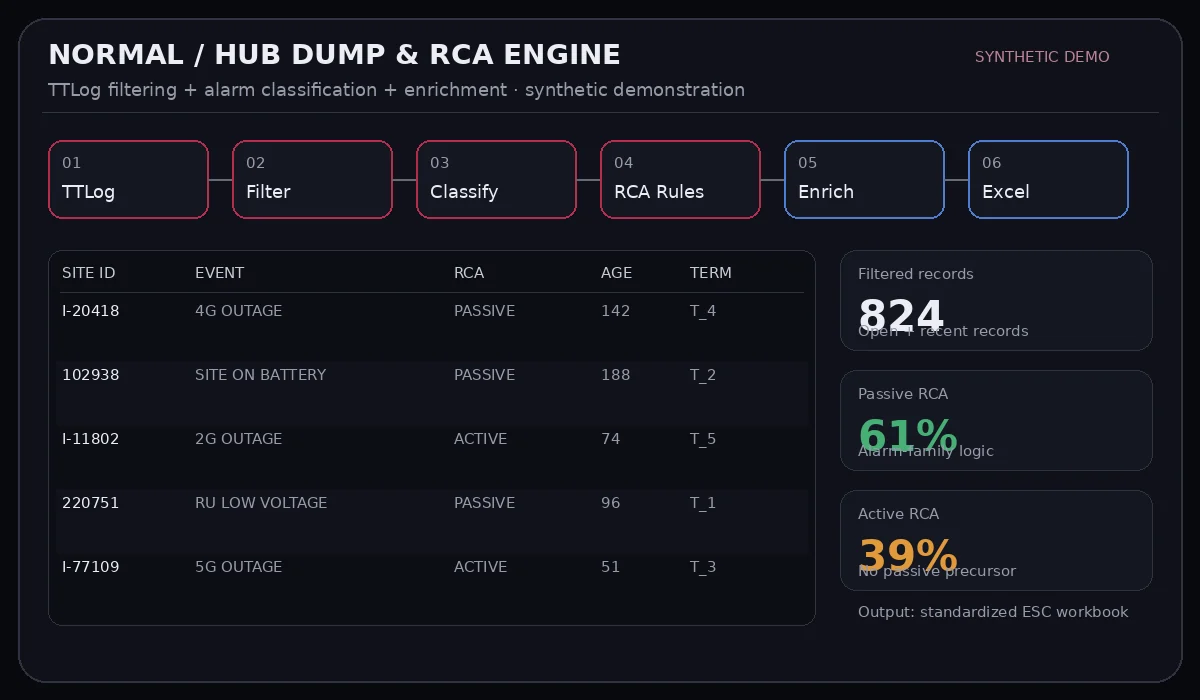Click age value 188
This screenshot has height=700, width=1200.
615,375
